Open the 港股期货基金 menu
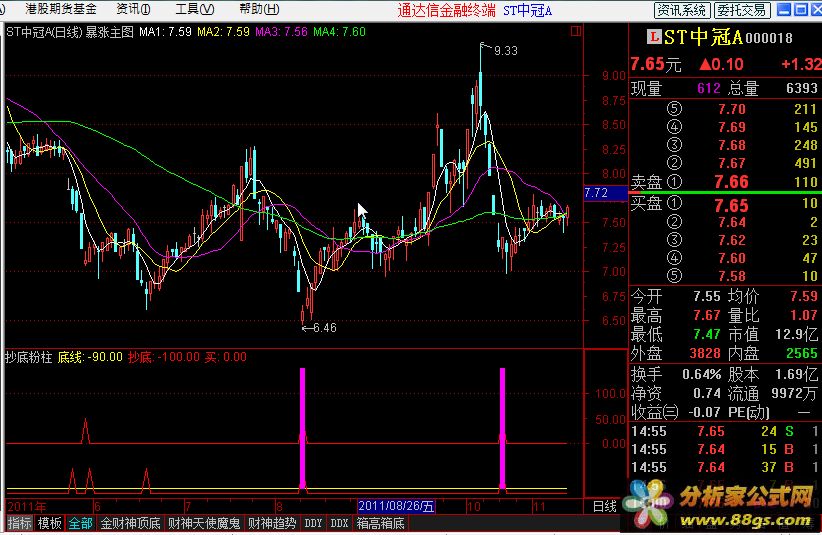Viewport: 822px width, 535px height. coord(61,9)
